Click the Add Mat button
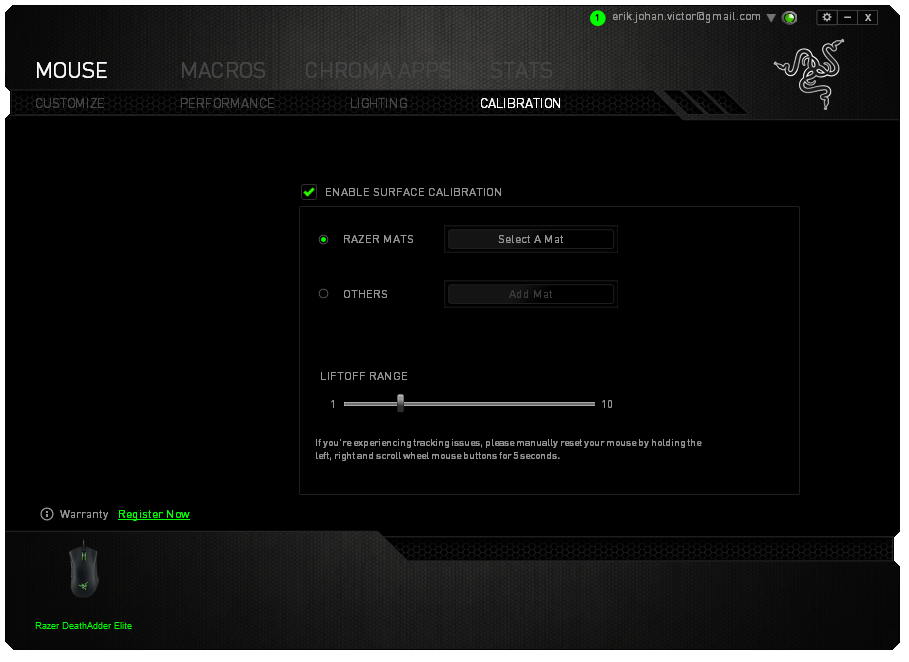 point(530,293)
